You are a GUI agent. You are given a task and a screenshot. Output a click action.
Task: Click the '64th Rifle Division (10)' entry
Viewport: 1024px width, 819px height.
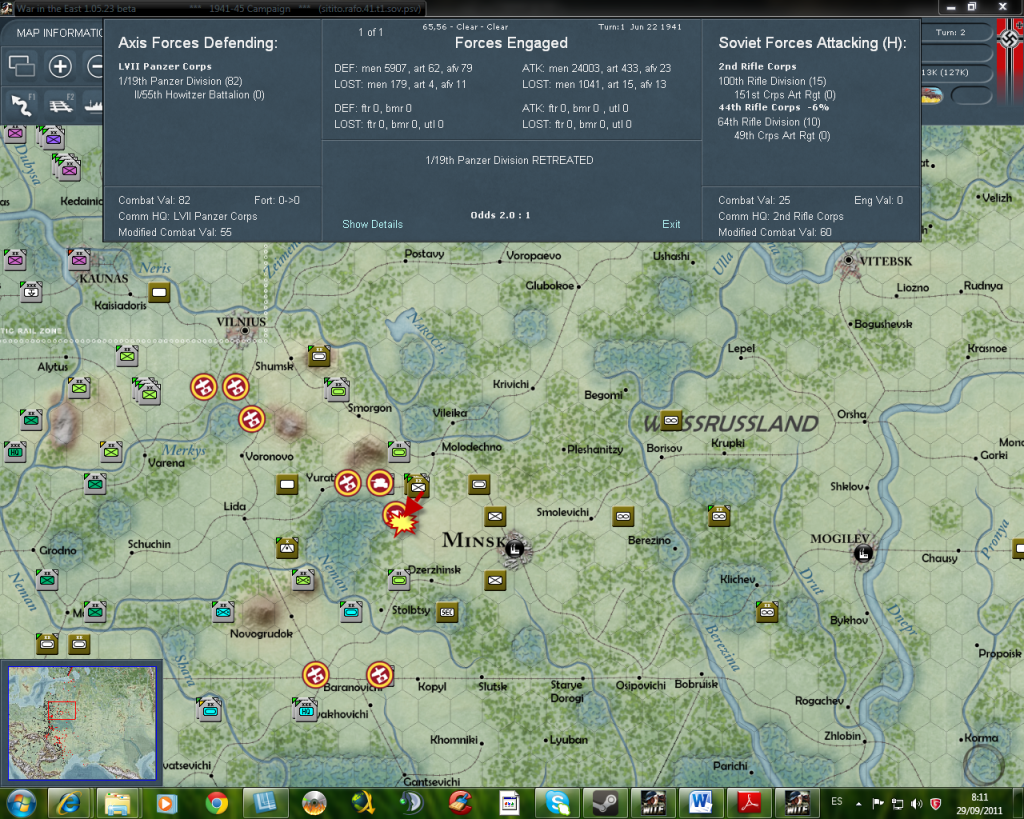click(769, 121)
